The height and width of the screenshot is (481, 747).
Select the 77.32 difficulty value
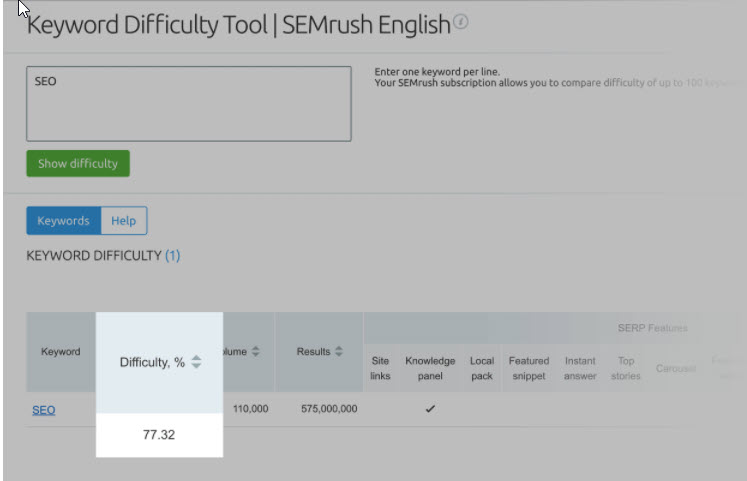[159, 435]
